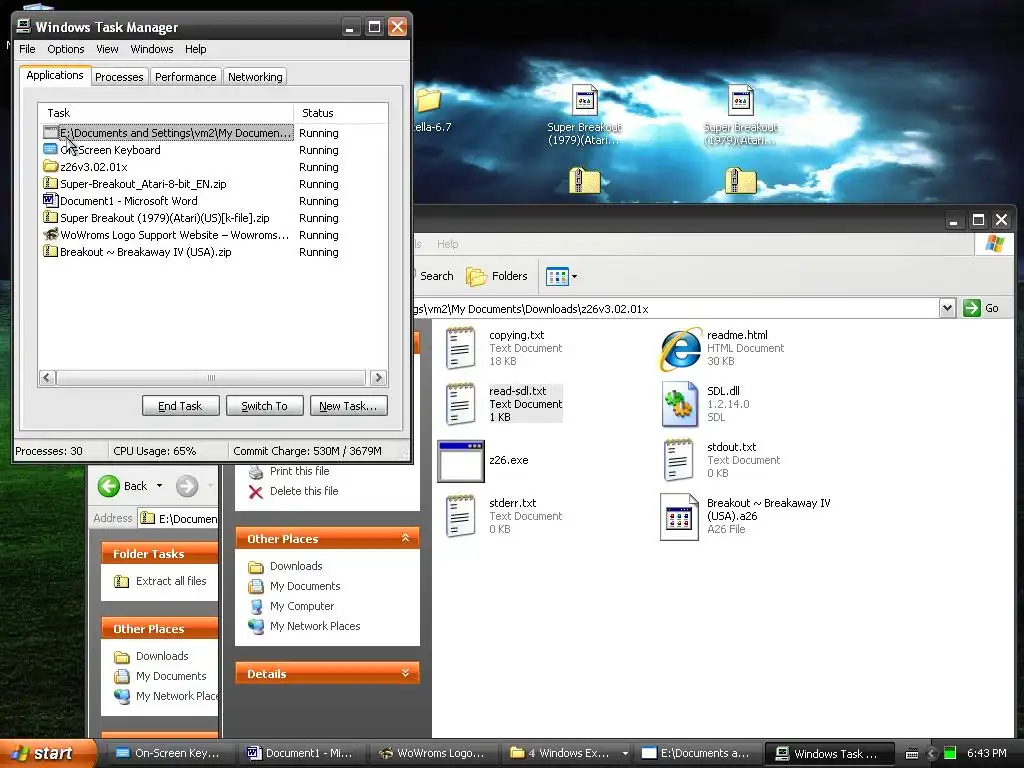Switch to WoWroms Logo taskbar button
Image resolution: width=1024 pixels, height=768 pixels.
pyautogui.click(x=432, y=753)
